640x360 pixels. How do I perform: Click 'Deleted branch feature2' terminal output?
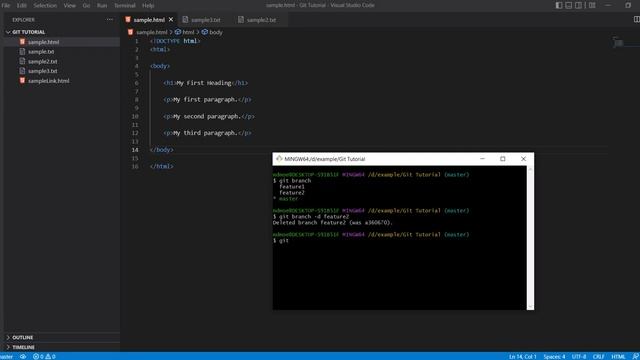tap(333, 223)
